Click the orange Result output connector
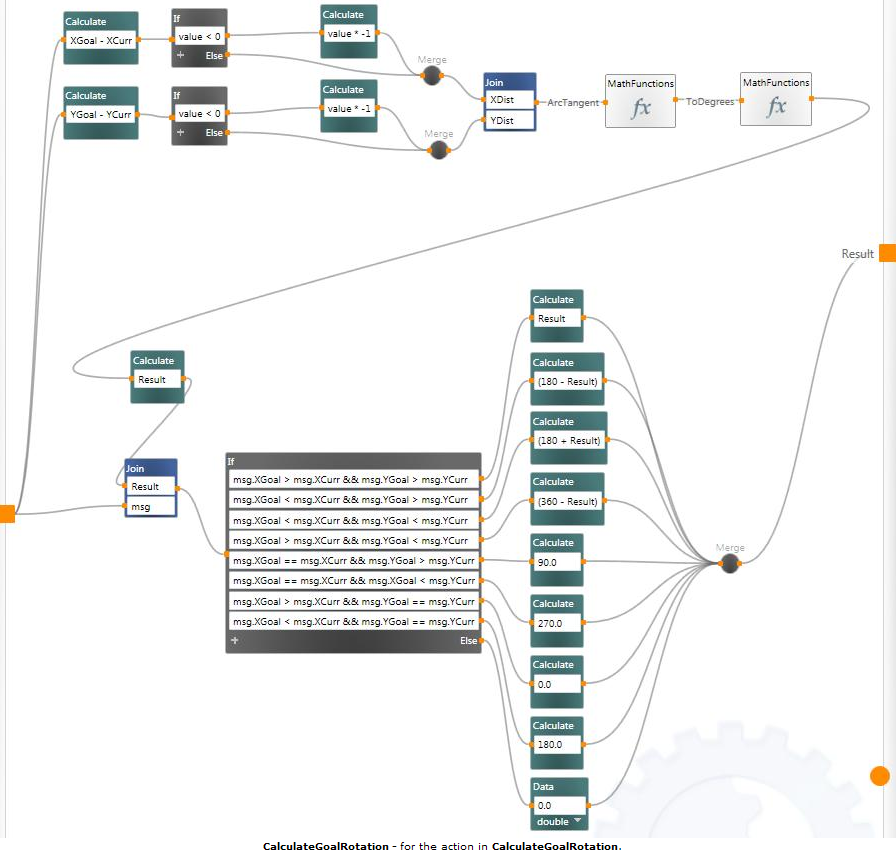896x858 pixels. tap(887, 252)
